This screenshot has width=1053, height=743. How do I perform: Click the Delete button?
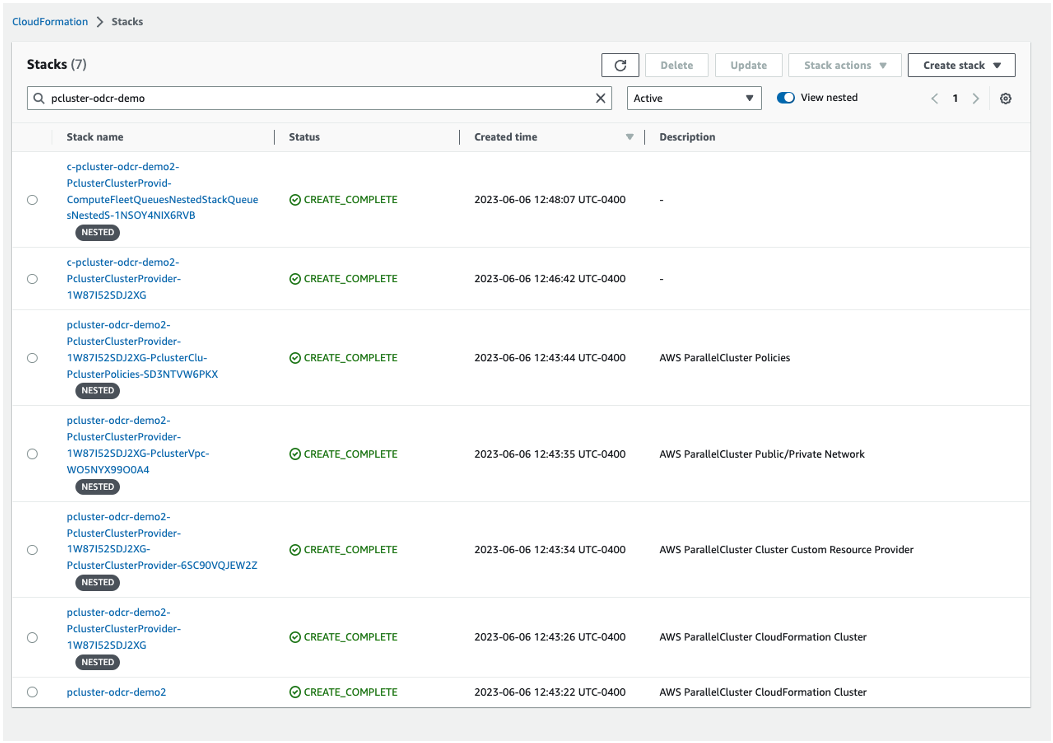click(x=676, y=64)
